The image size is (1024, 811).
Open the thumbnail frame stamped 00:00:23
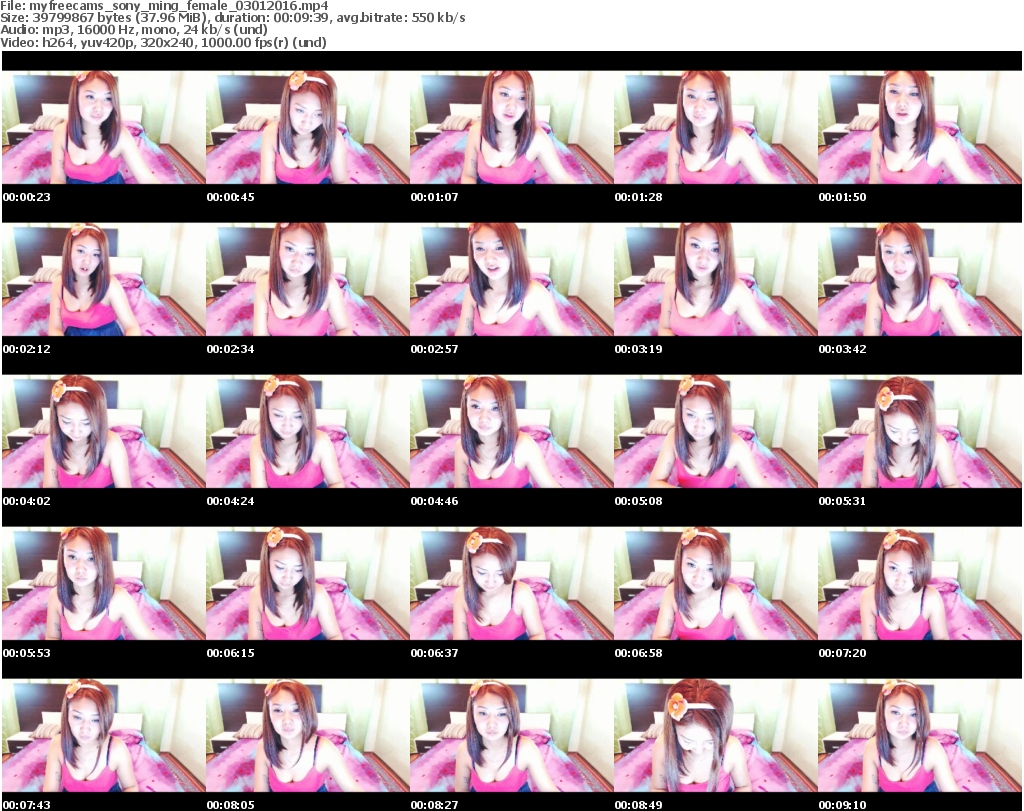pos(103,127)
